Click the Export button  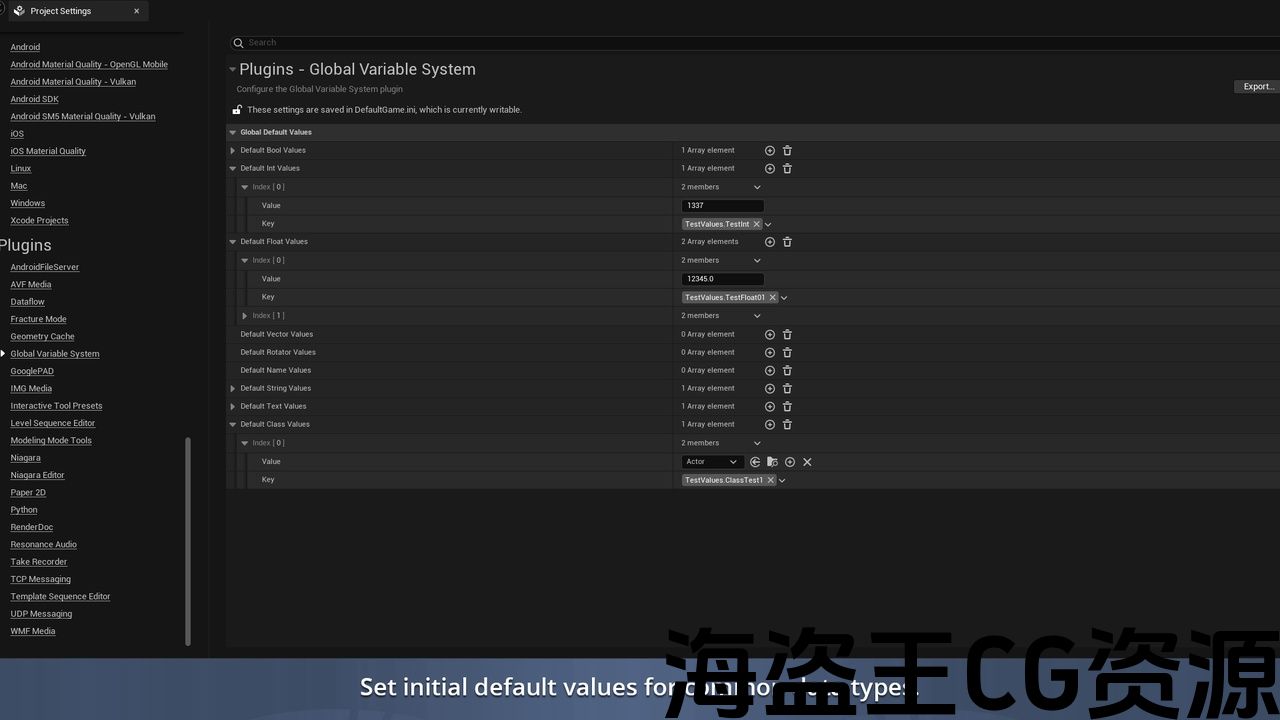[x=1257, y=87]
